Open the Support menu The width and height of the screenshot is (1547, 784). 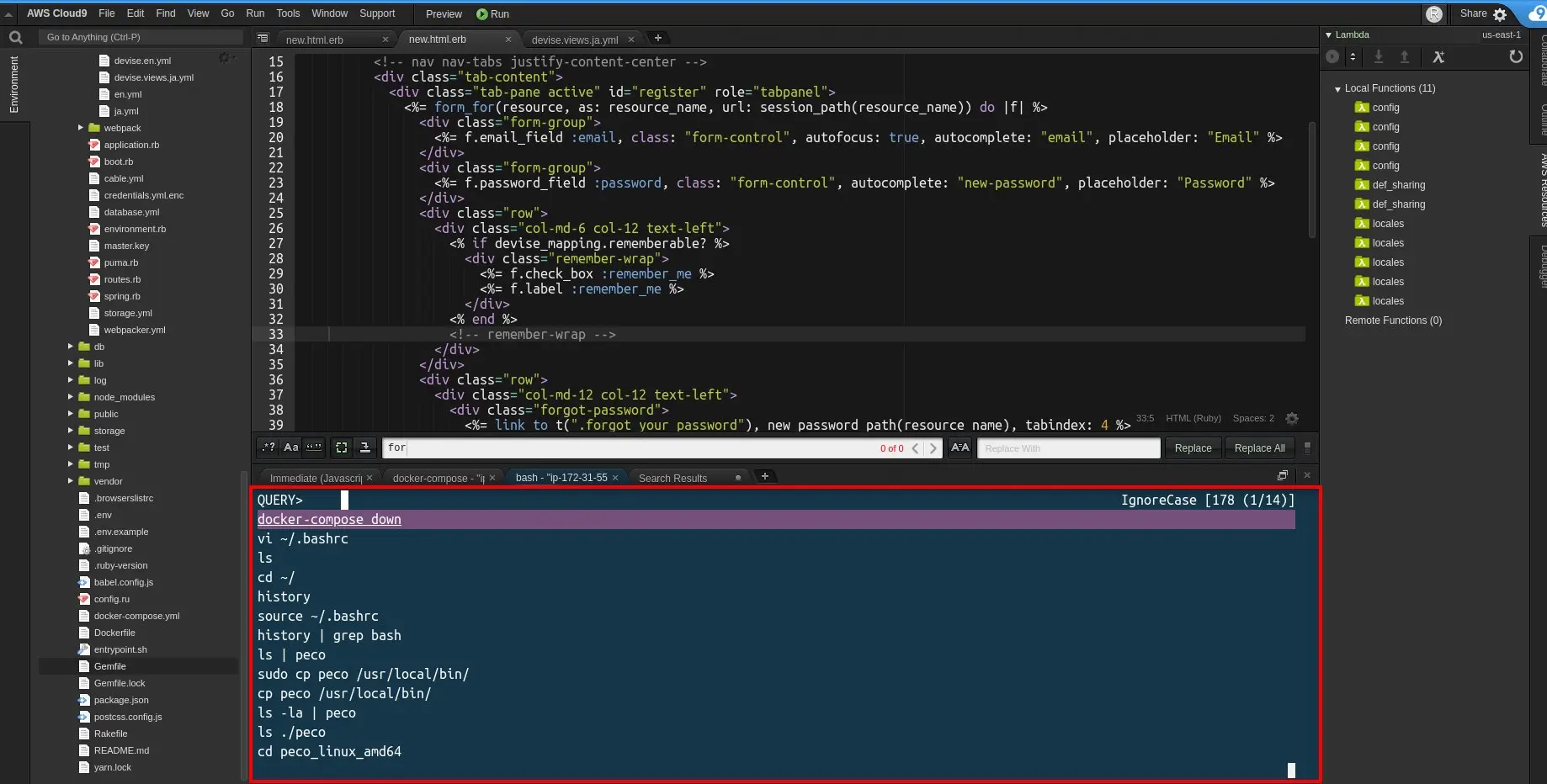point(377,13)
